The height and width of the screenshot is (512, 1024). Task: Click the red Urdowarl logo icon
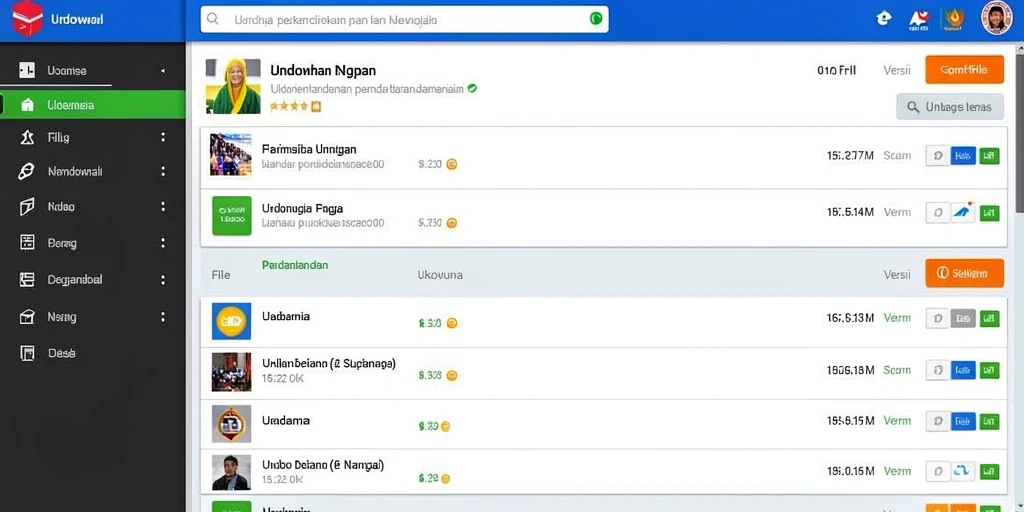(27, 18)
